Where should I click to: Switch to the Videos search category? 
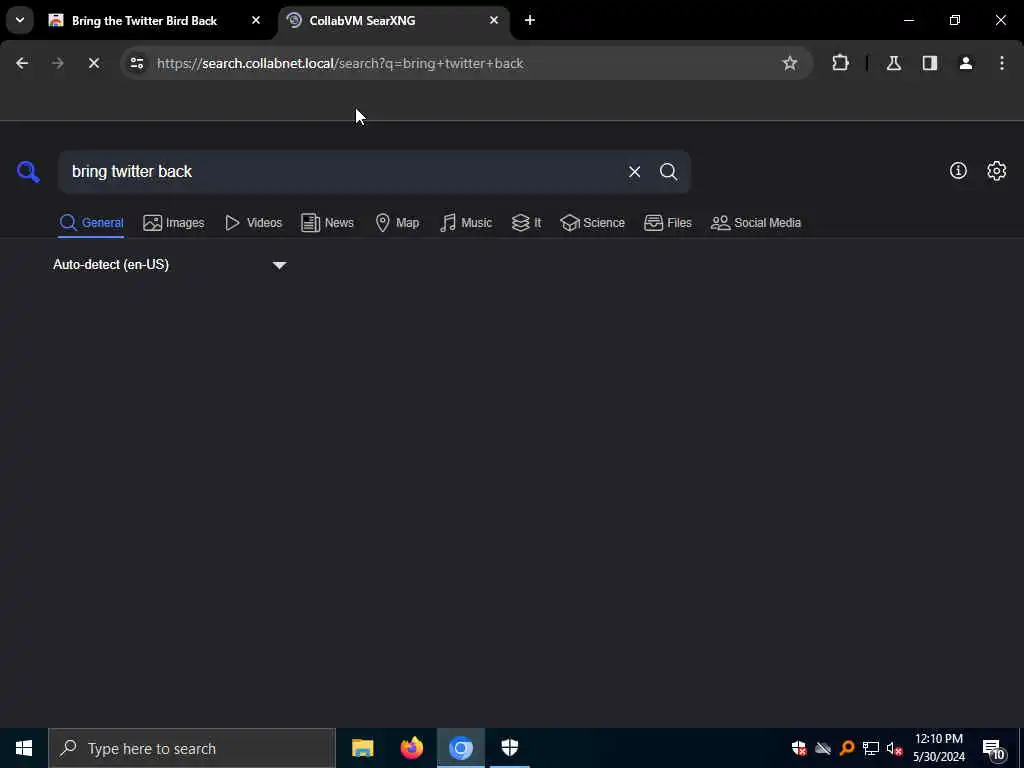pyautogui.click(x=253, y=223)
